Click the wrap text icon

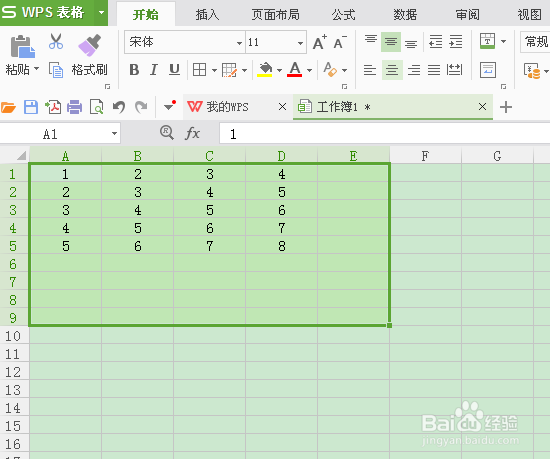[x=488, y=70]
